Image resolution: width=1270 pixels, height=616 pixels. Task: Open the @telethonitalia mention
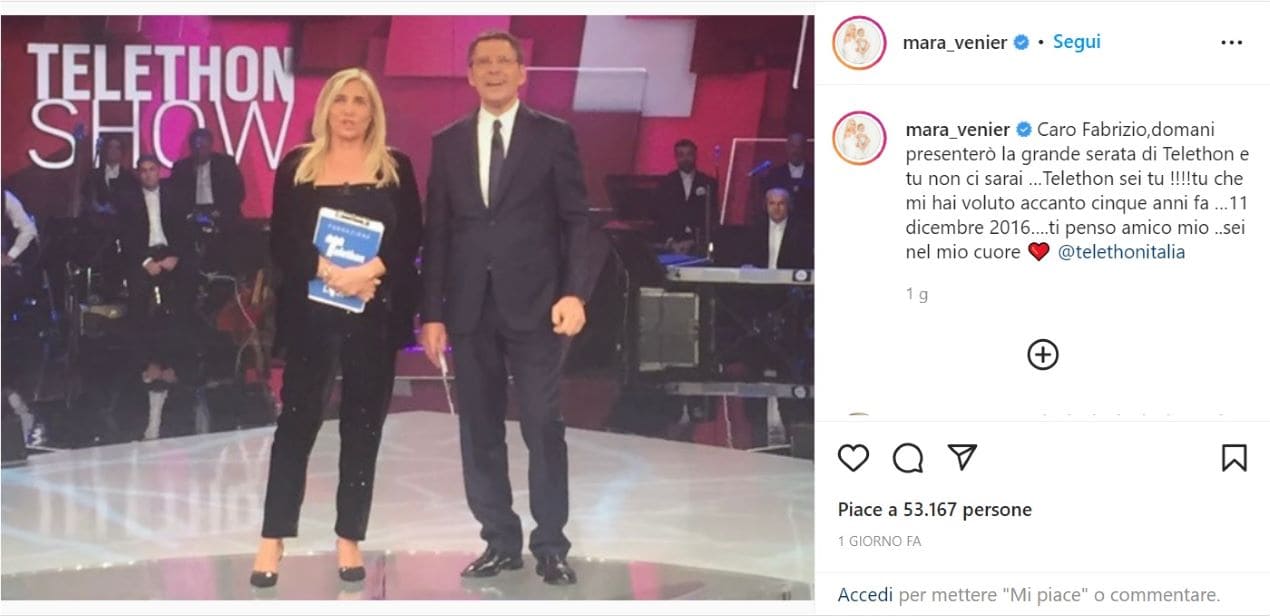click(x=1121, y=252)
